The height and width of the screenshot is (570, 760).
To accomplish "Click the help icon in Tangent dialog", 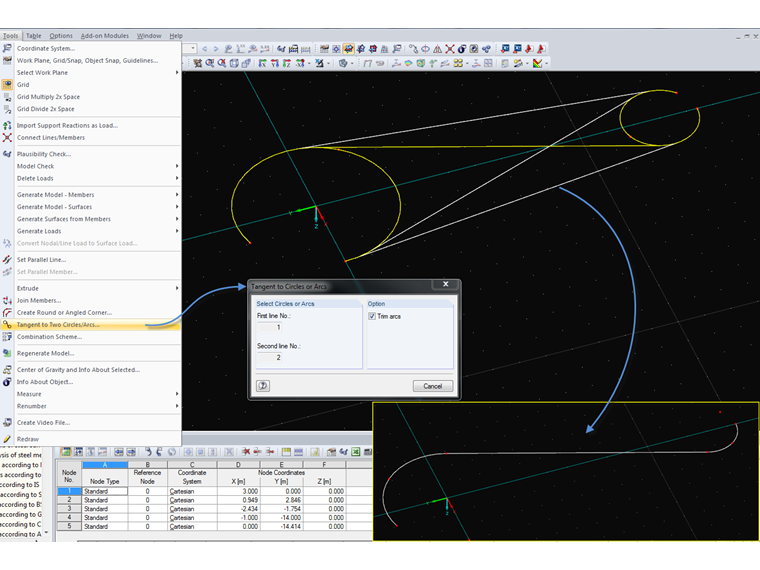I will tap(263, 386).
